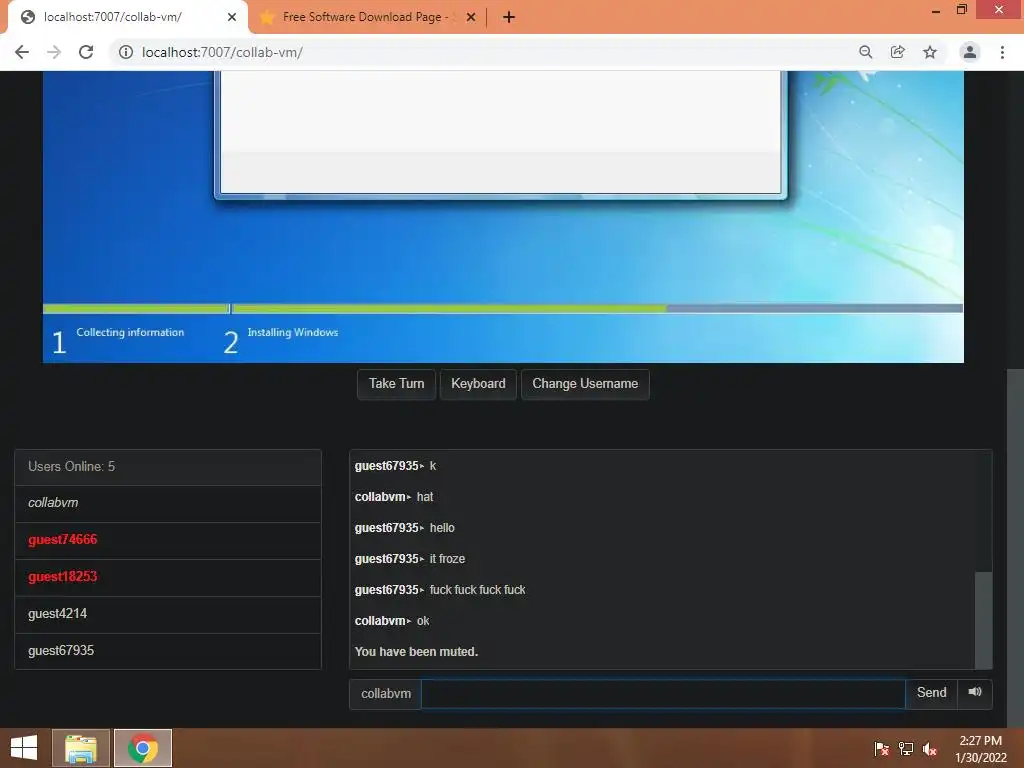Open the Chrome profile avatar

[970, 52]
